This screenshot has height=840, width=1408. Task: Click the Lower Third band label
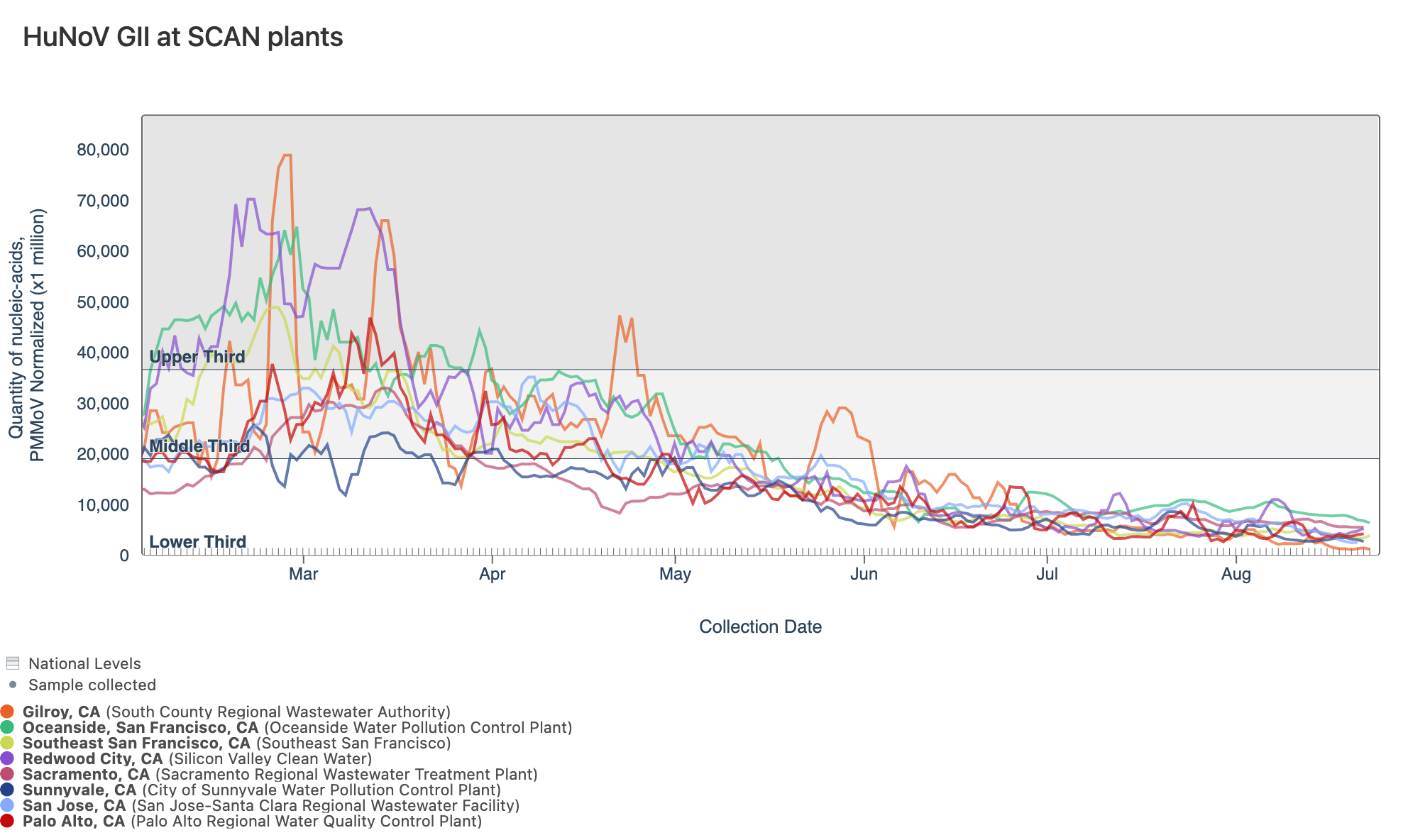(197, 542)
